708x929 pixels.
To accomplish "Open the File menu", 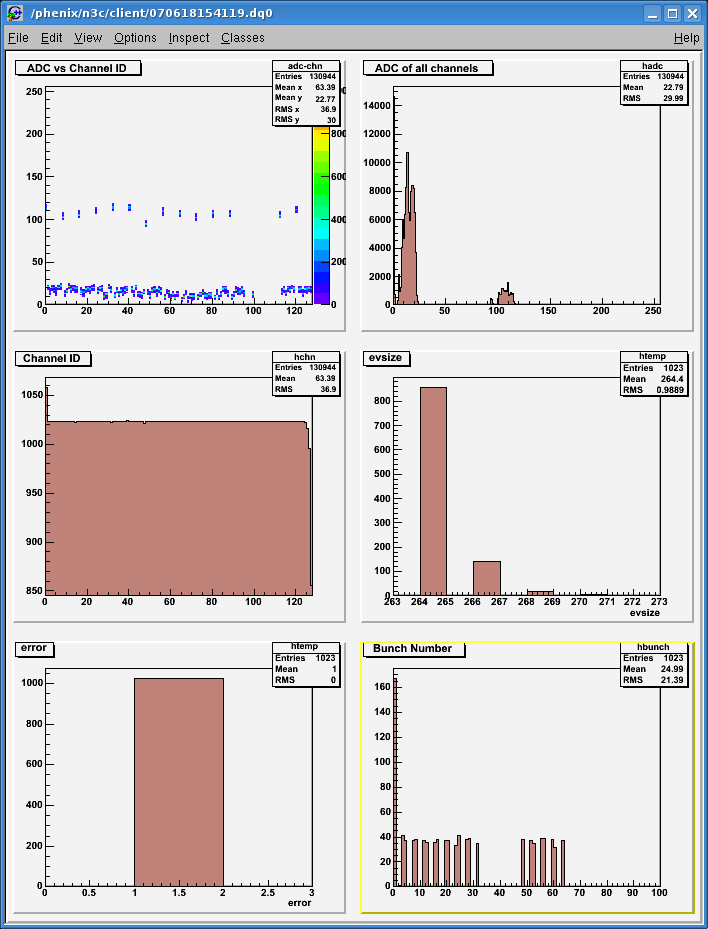I will 18,38.
